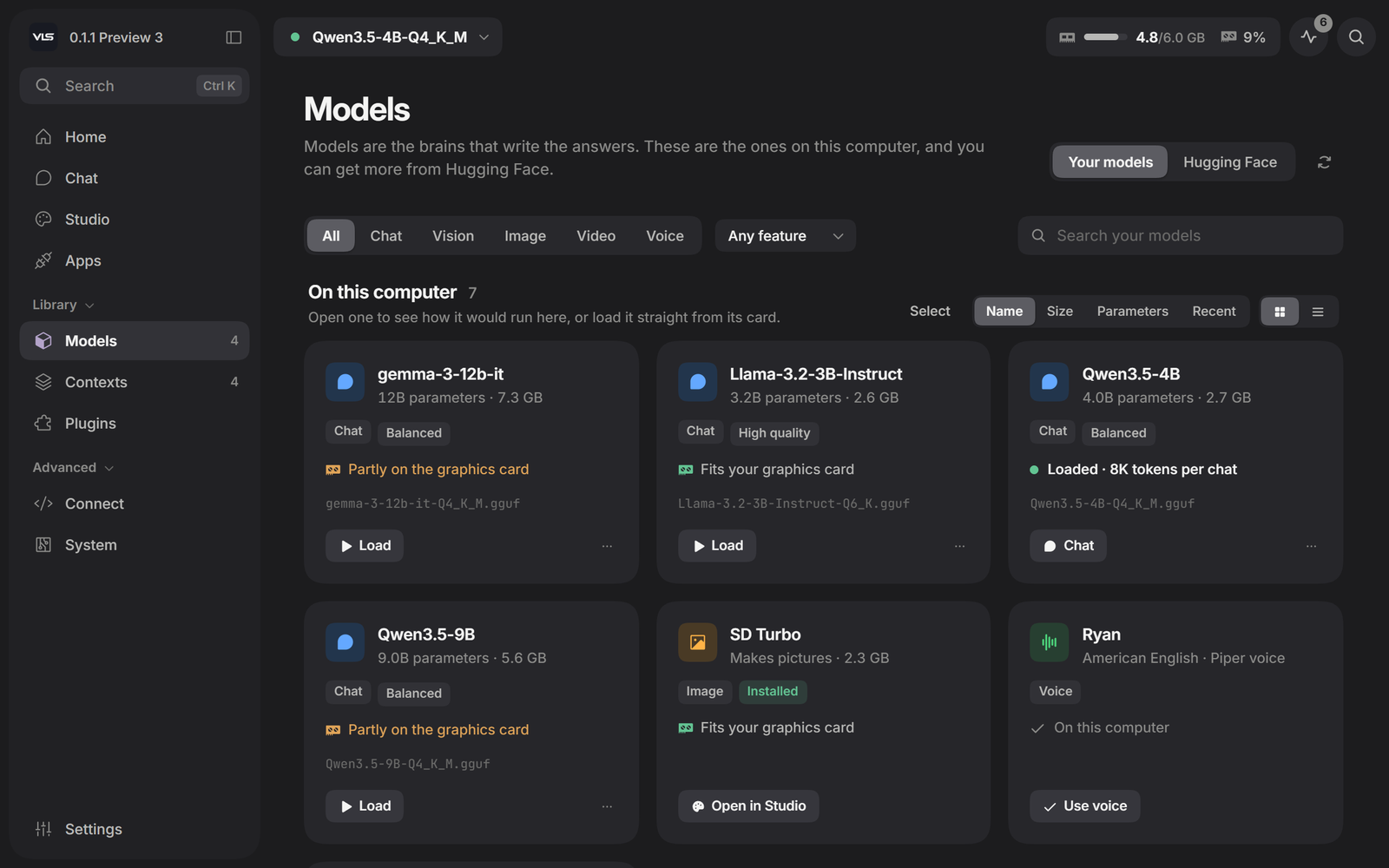The width and height of the screenshot is (1389, 868).
Task: Filter models by Vision tab
Action: pyautogui.click(x=453, y=236)
